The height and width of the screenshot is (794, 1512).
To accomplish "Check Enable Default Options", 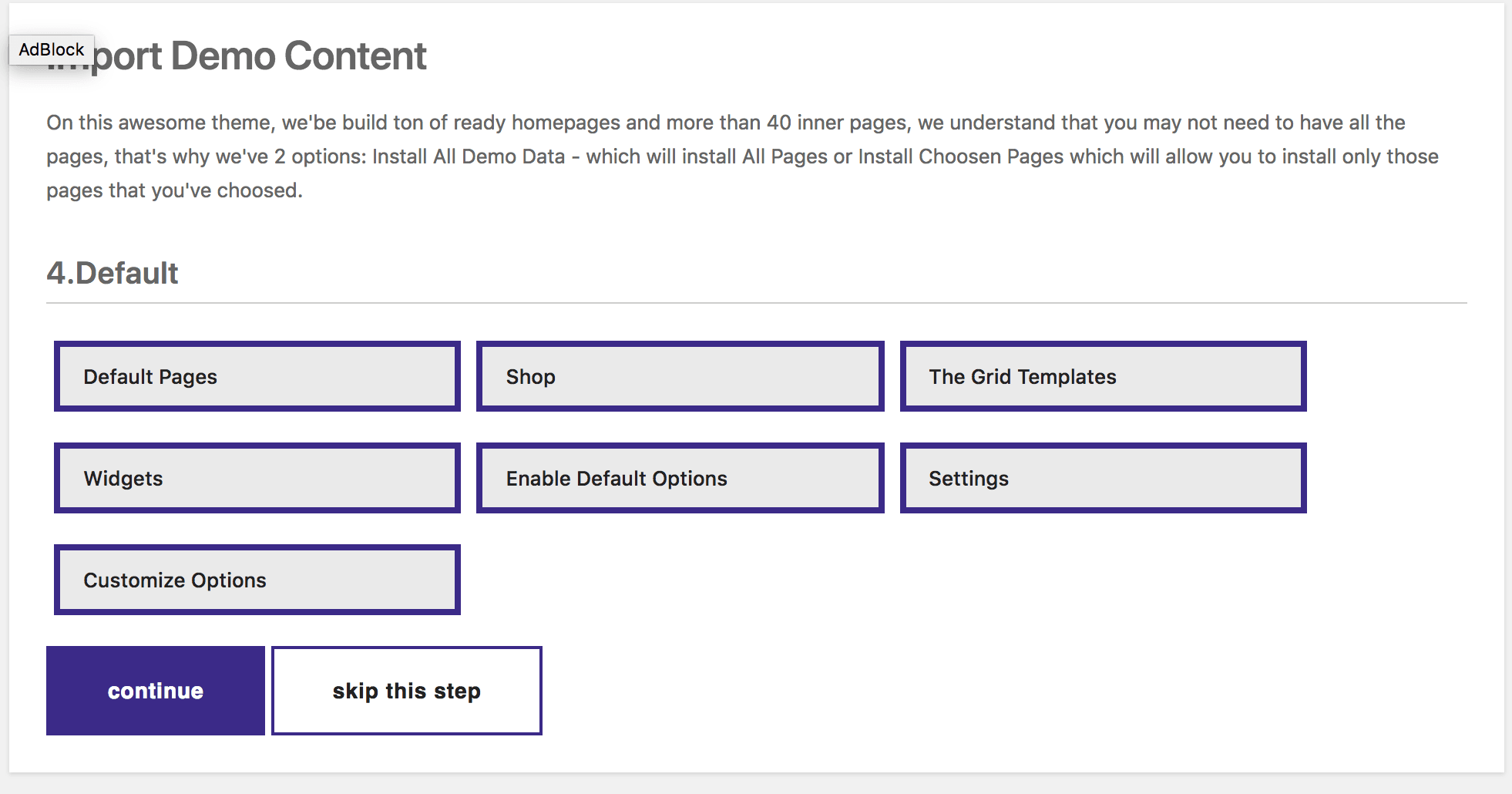I will point(680,478).
